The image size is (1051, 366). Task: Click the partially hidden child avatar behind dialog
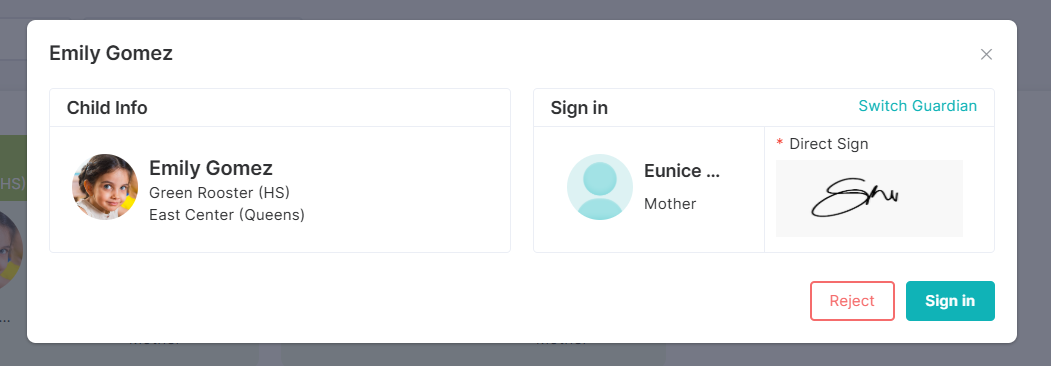coord(11,249)
